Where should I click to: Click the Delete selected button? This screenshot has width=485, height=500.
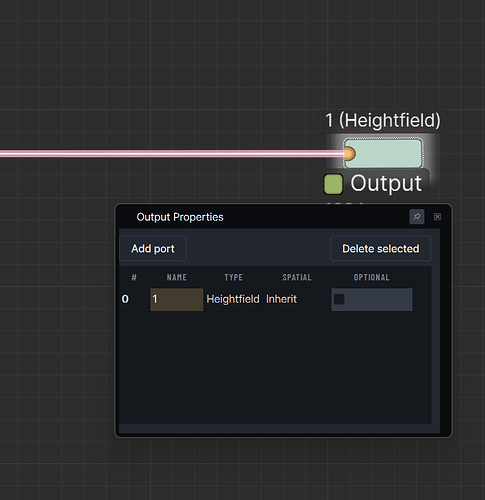pyautogui.click(x=380, y=249)
